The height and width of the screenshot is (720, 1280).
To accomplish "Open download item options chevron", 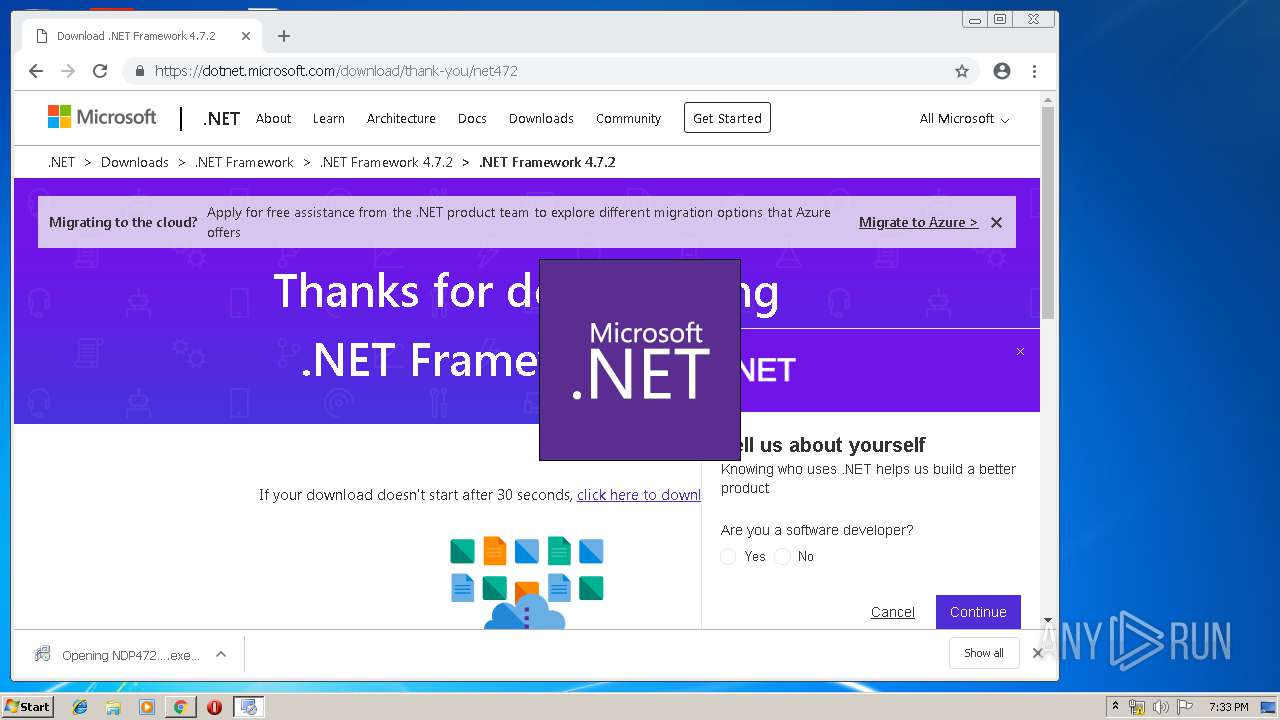I will [221, 654].
